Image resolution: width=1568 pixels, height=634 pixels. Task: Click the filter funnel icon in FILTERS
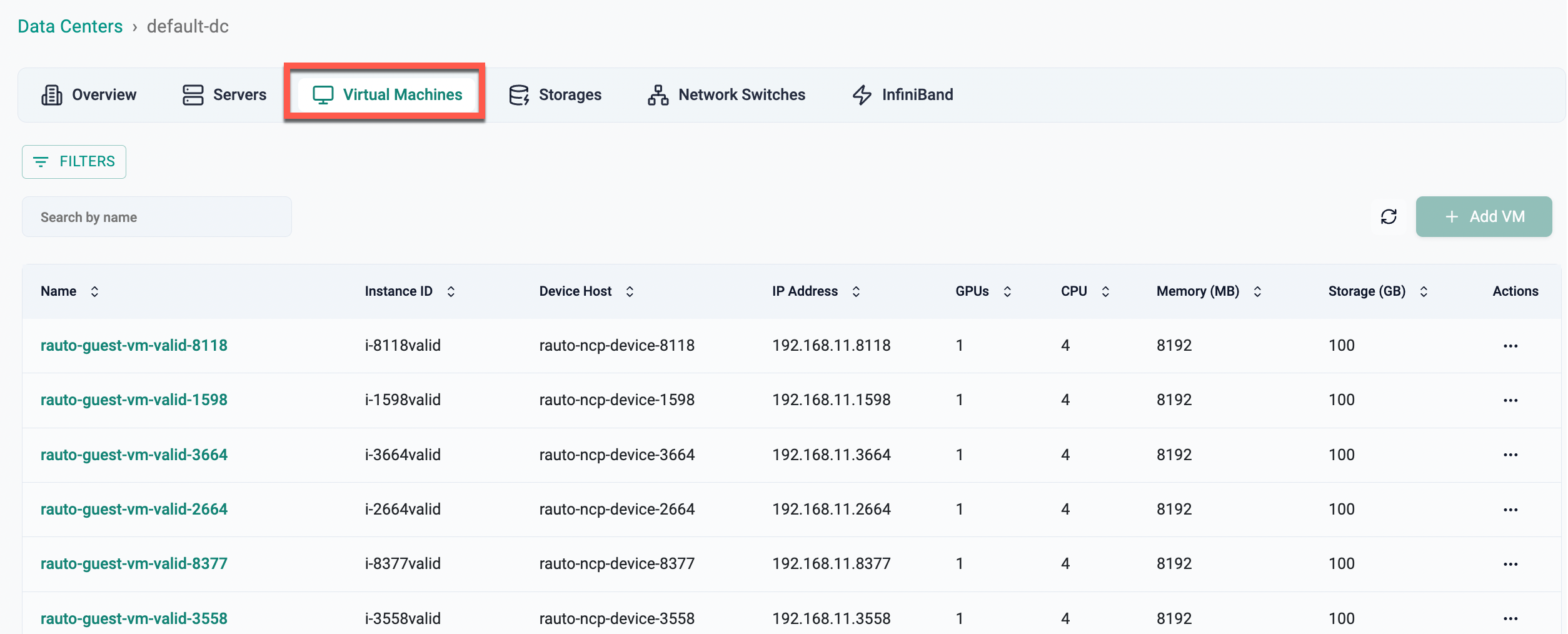(41, 161)
